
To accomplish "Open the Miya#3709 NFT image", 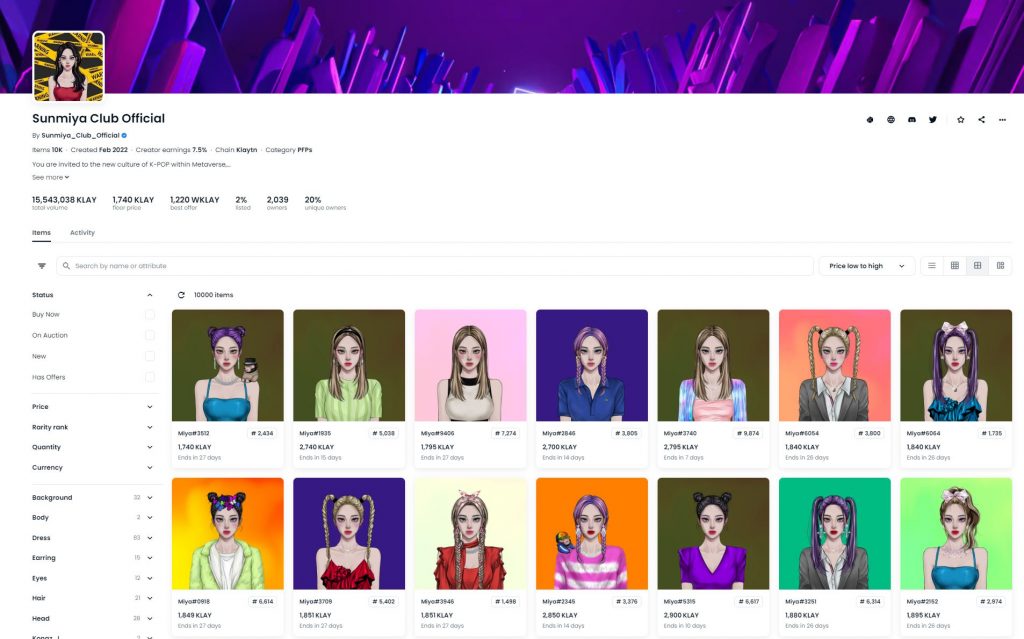I will 349,534.
